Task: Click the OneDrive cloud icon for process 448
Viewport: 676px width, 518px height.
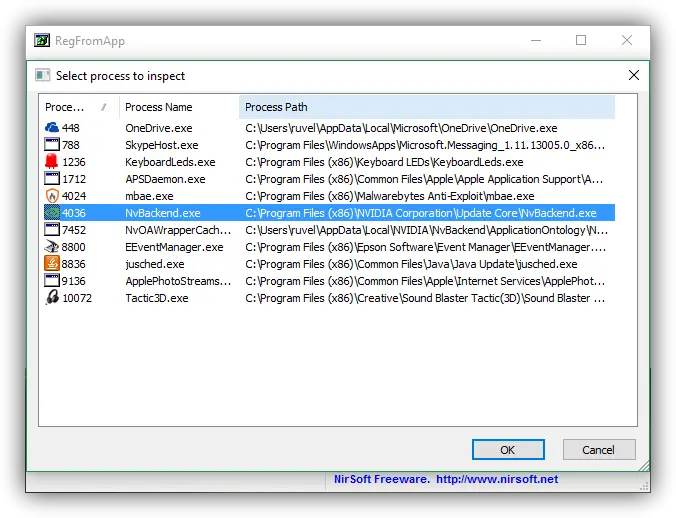Action: point(52,128)
